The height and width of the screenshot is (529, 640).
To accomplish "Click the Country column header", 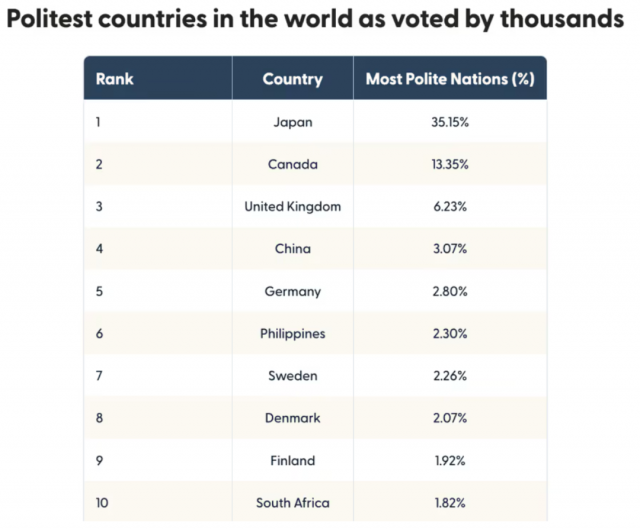I will pyautogui.click(x=292, y=79).
